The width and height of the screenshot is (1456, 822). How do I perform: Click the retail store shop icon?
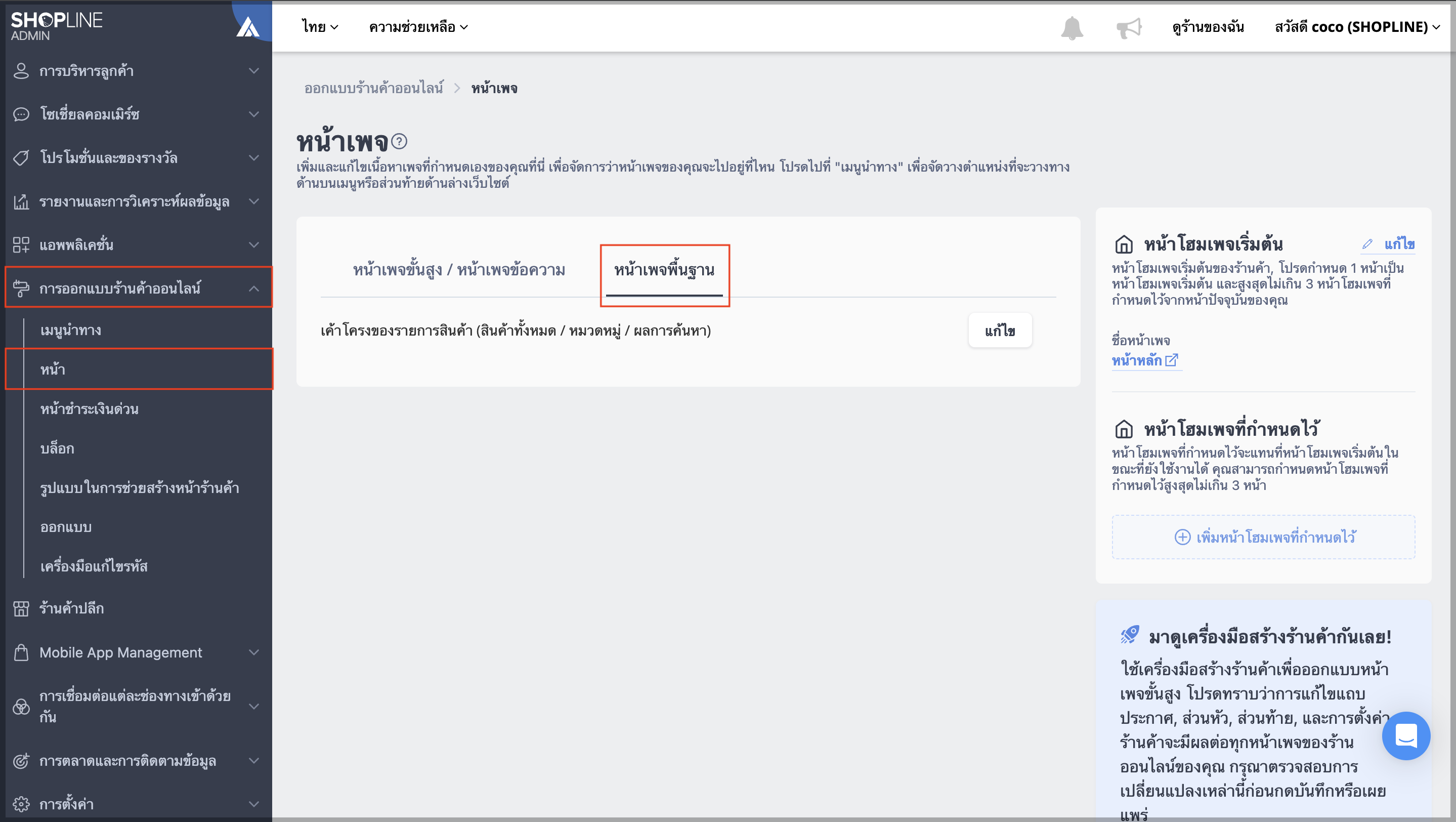[21, 608]
